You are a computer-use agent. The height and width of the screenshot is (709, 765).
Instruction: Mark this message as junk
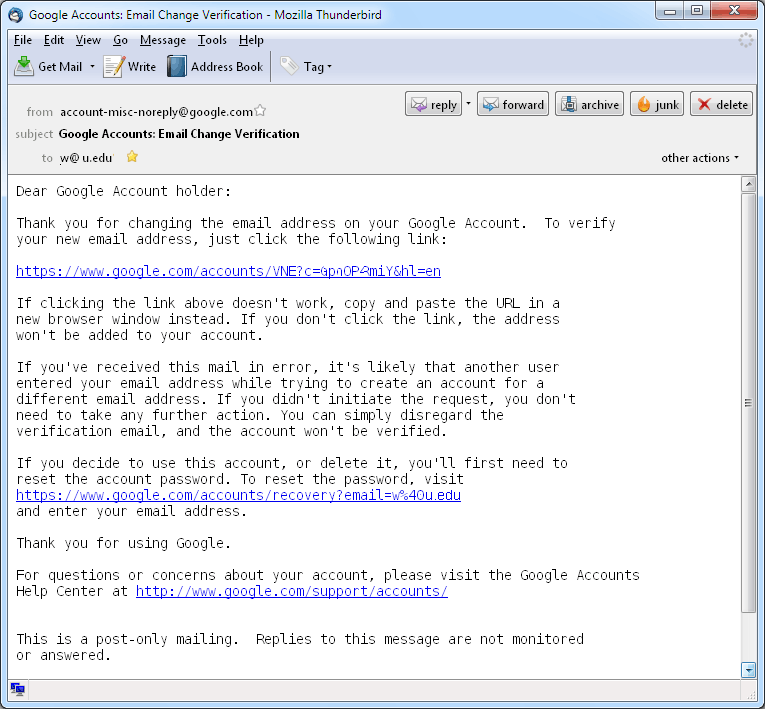pos(657,104)
